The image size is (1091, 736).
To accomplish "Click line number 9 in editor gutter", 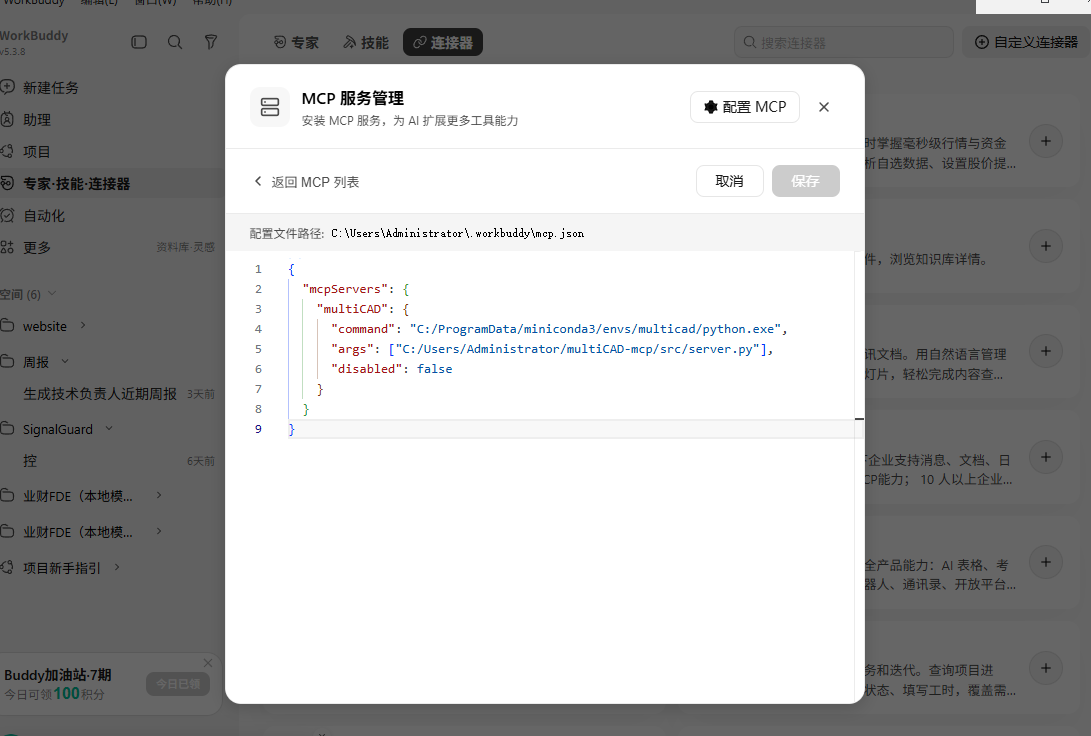I will pyautogui.click(x=258, y=429).
